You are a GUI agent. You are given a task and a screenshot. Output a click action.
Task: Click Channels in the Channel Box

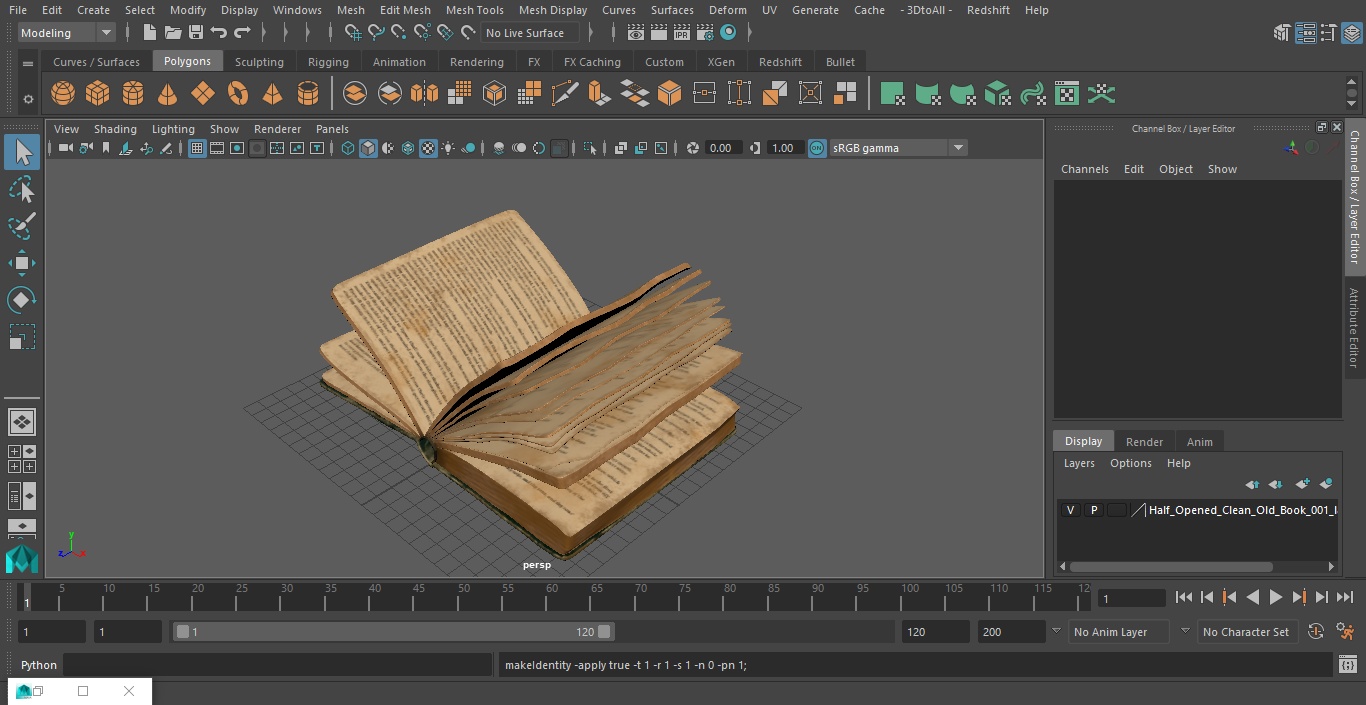[1084, 169]
